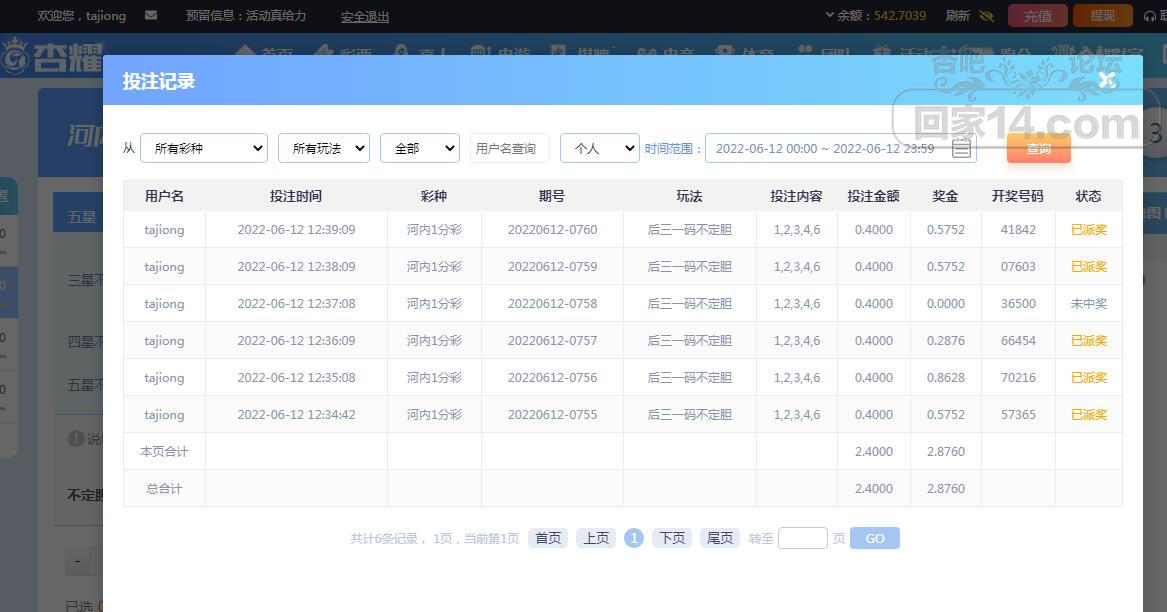Open the 个人 scope dropdown
1167x612 pixels.
coord(599,148)
